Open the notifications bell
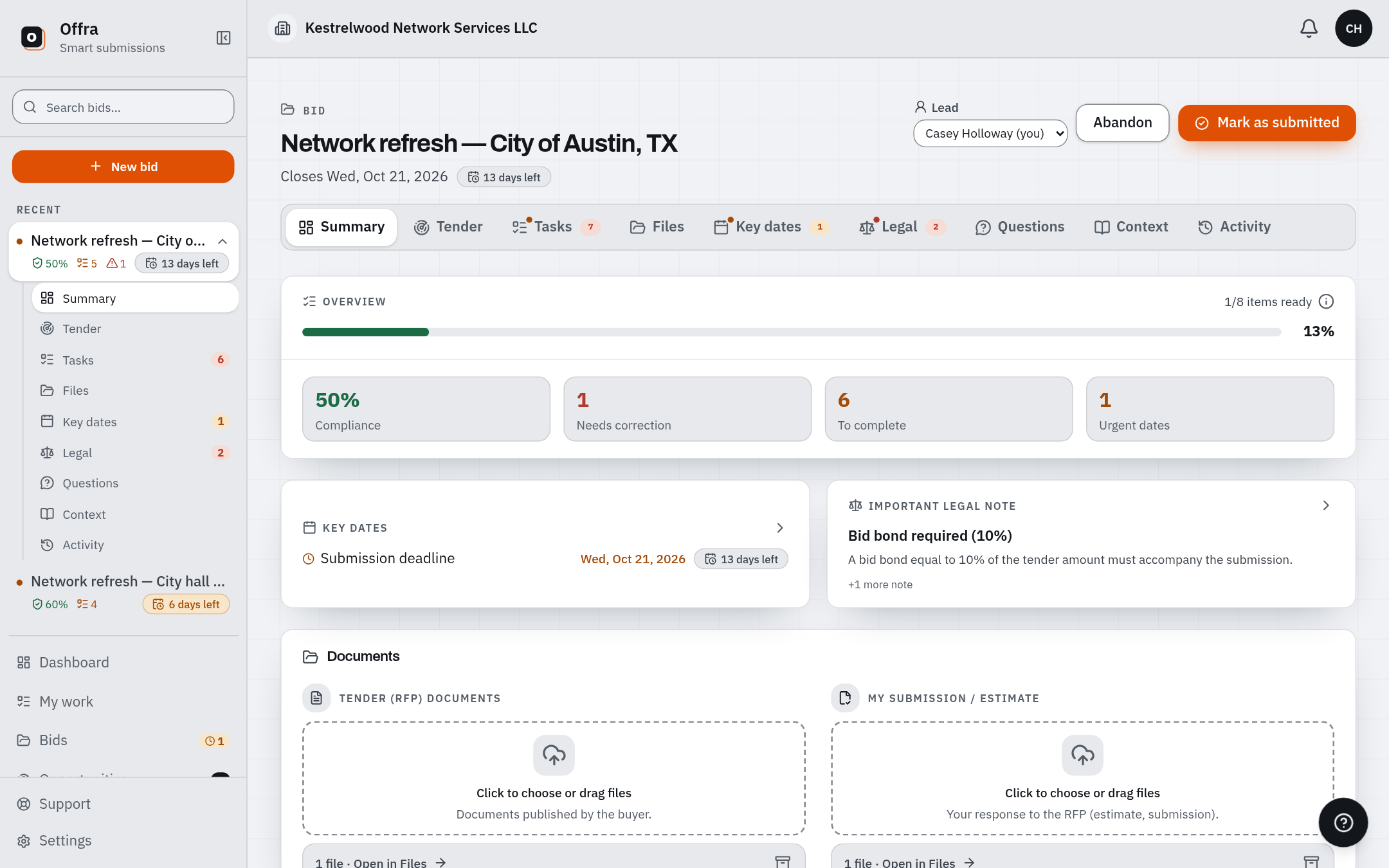Image resolution: width=1389 pixels, height=868 pixels. pos(1309,28)
